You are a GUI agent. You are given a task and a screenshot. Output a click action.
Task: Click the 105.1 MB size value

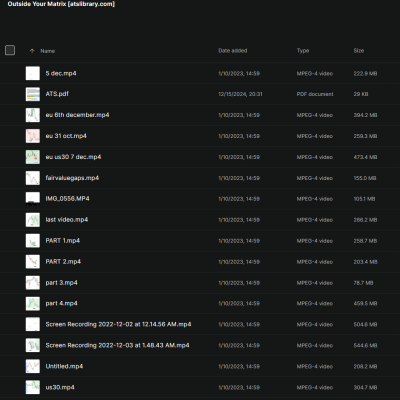click(x=364, y=199)
